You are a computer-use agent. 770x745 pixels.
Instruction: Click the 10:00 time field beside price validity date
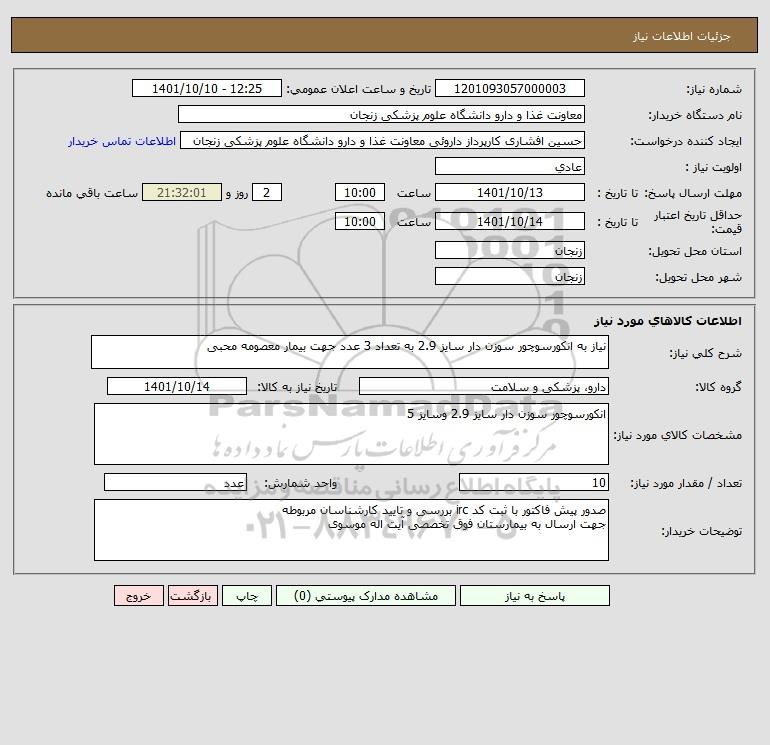(x=360, y=221)
